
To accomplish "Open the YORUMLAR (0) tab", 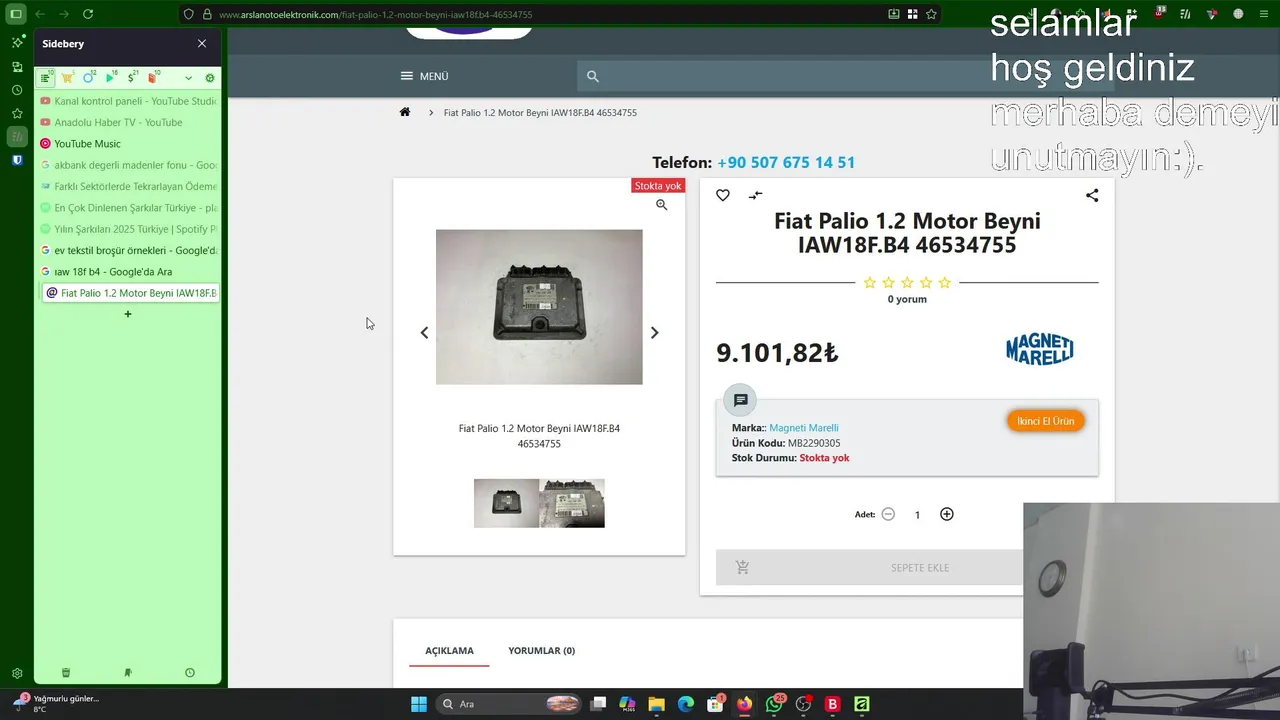I will pos(541,651).
